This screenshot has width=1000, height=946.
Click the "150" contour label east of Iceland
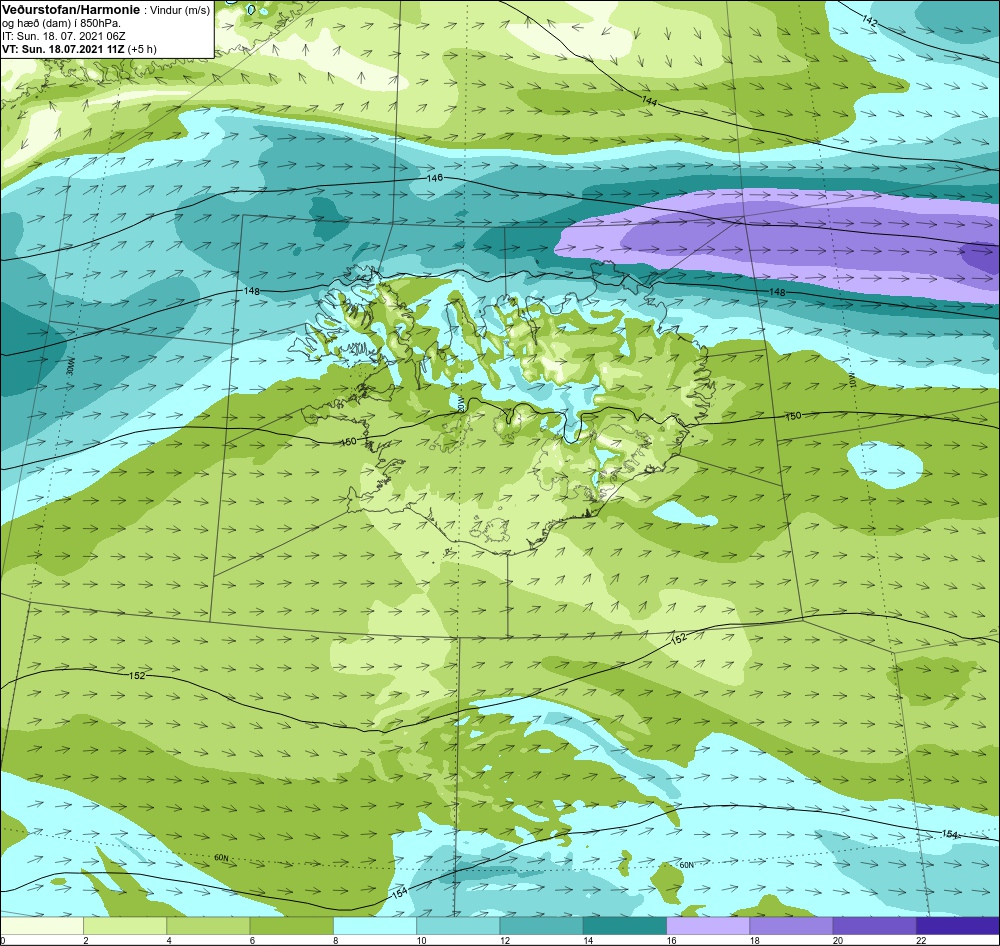(793, 416)
